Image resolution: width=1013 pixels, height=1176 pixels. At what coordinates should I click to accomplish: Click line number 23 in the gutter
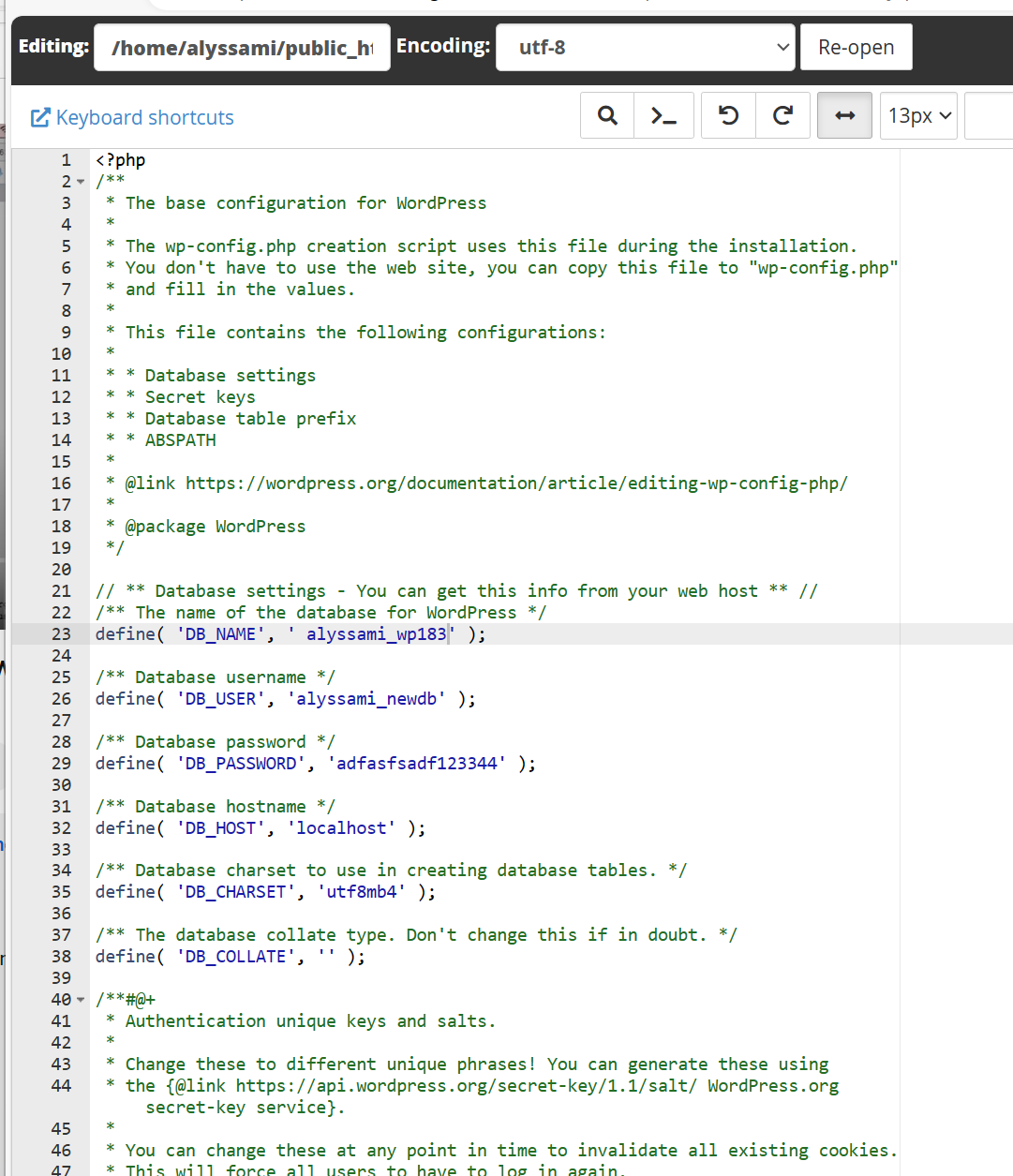pos(61,634)
